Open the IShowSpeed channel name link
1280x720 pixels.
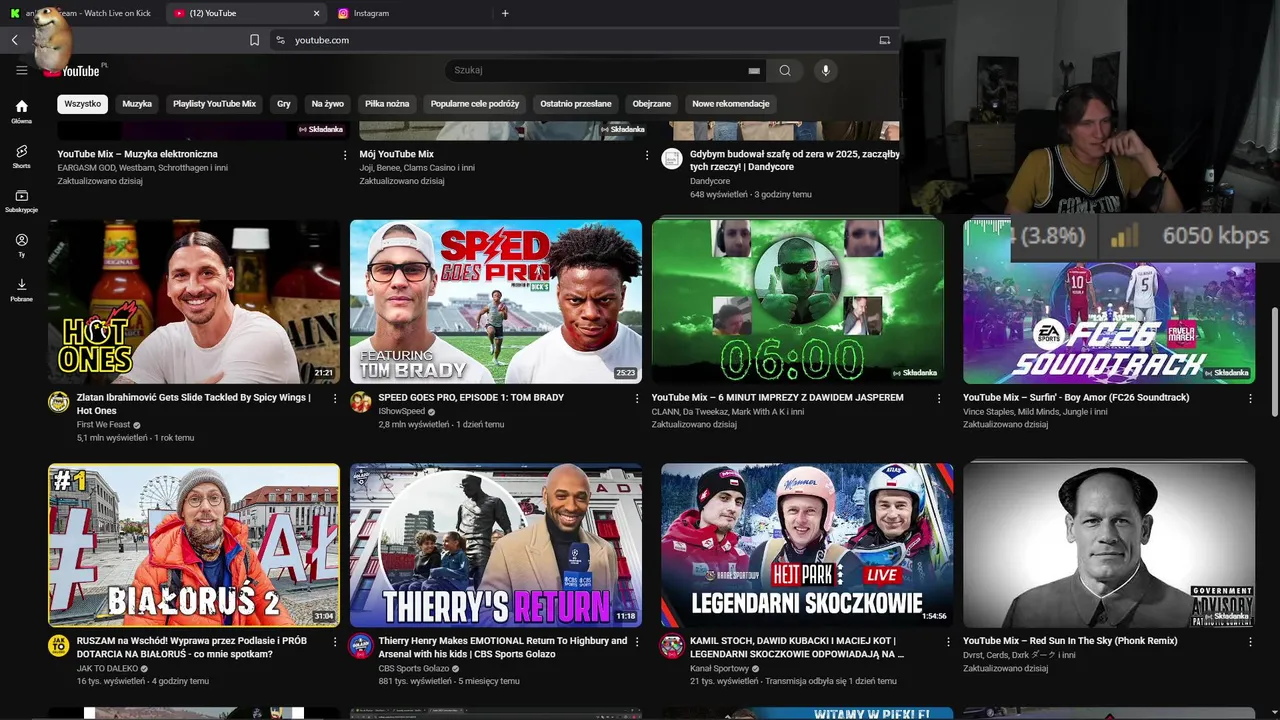tap(402, 411)
